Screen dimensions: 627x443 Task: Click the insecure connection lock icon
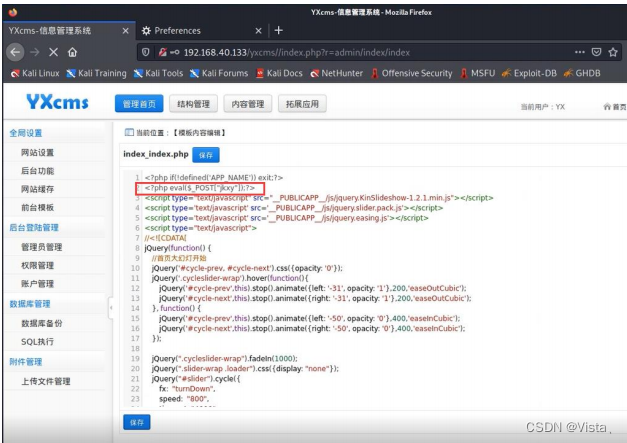(162, 52)
